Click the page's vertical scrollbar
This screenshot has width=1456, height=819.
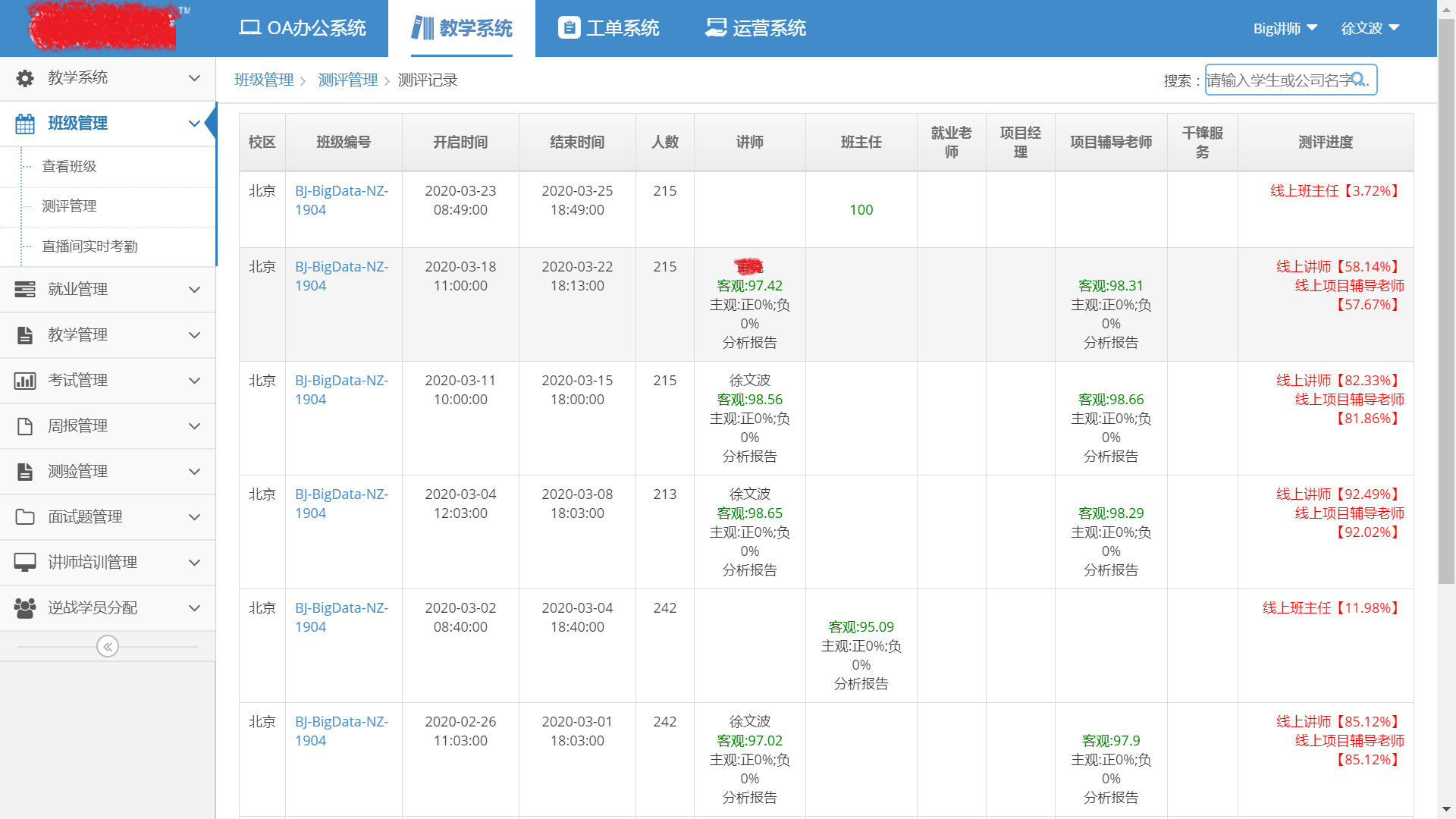[x=1446, y=303]
